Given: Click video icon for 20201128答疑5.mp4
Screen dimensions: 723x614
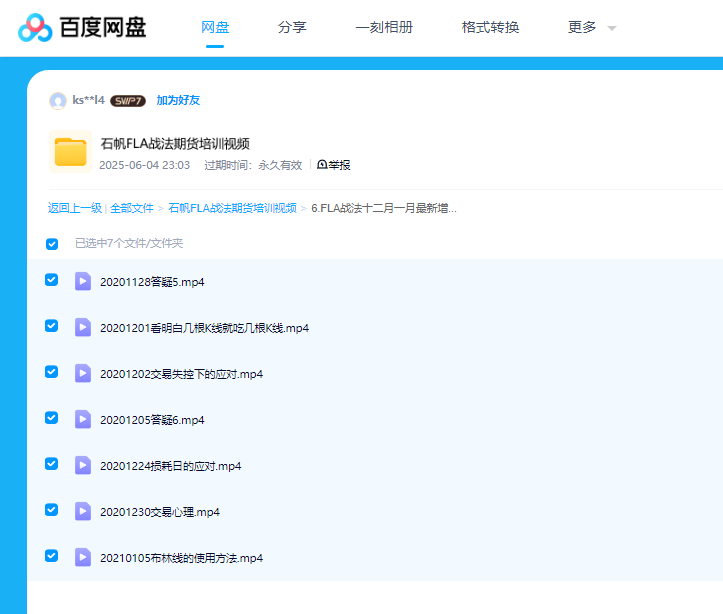Looking at the screenshot, I should coord(83,281).
